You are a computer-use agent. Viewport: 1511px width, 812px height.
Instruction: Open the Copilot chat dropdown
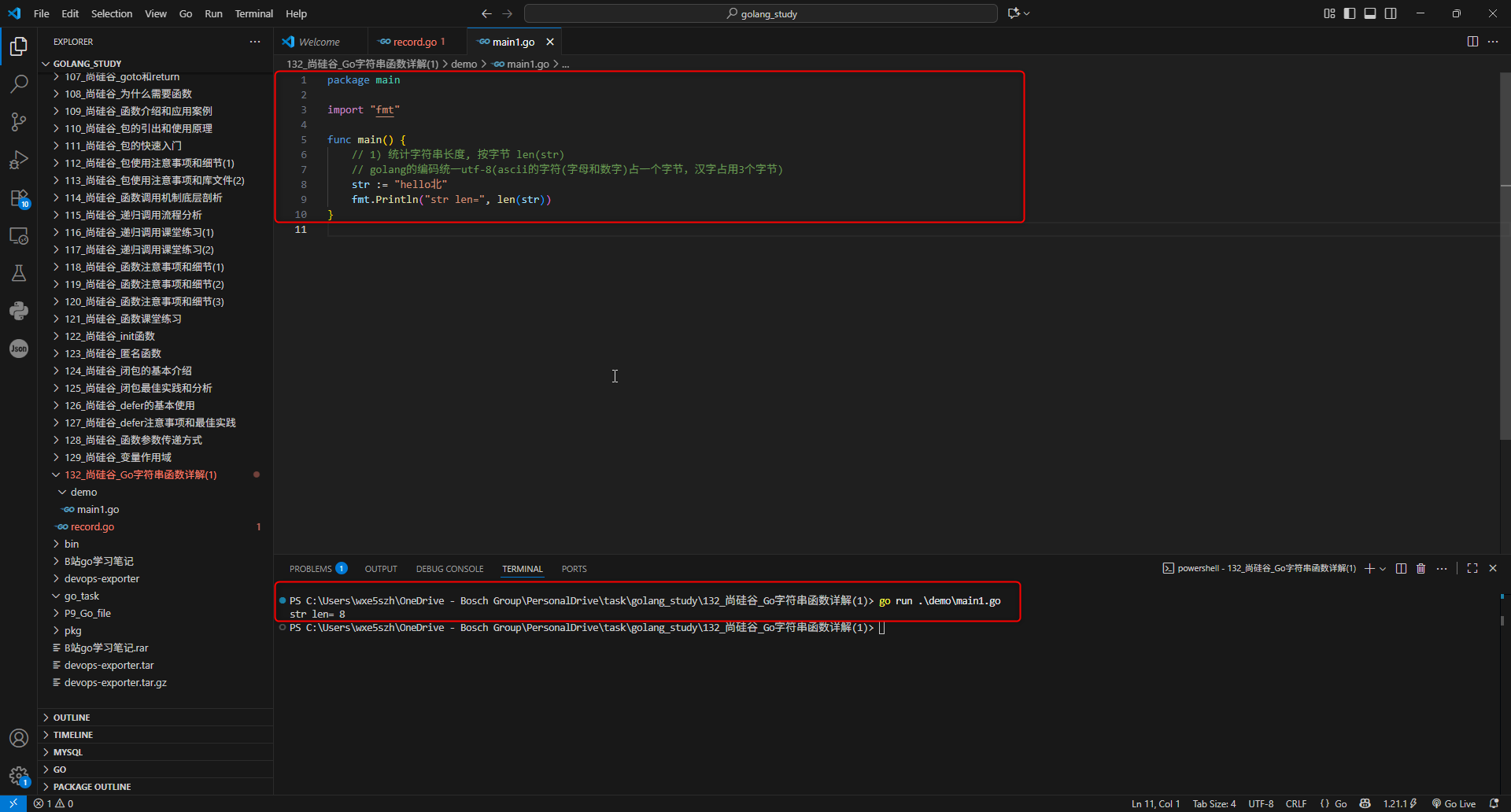pos(1027,13)
